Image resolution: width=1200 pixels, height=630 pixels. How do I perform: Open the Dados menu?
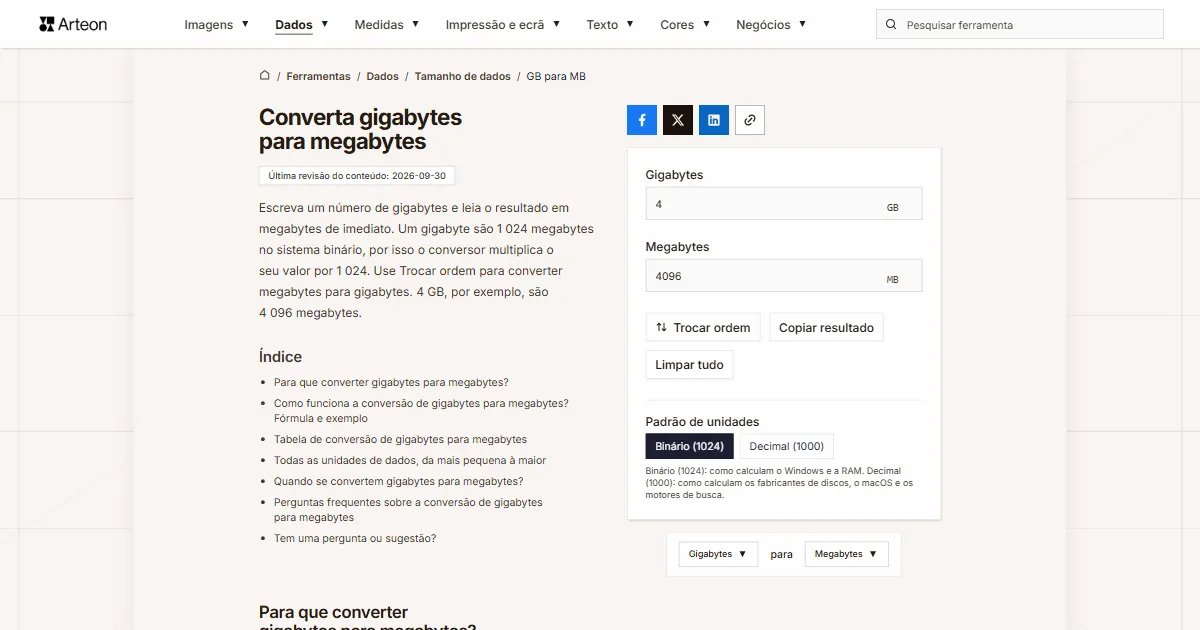(302, 25)
